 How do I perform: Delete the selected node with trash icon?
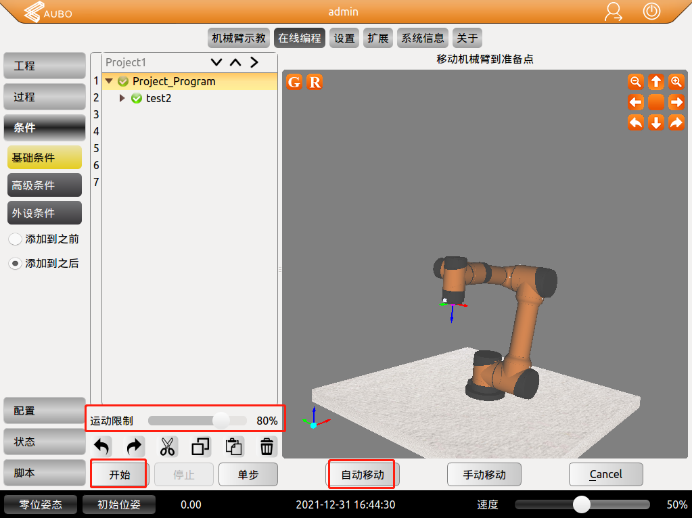click(267, 446)
